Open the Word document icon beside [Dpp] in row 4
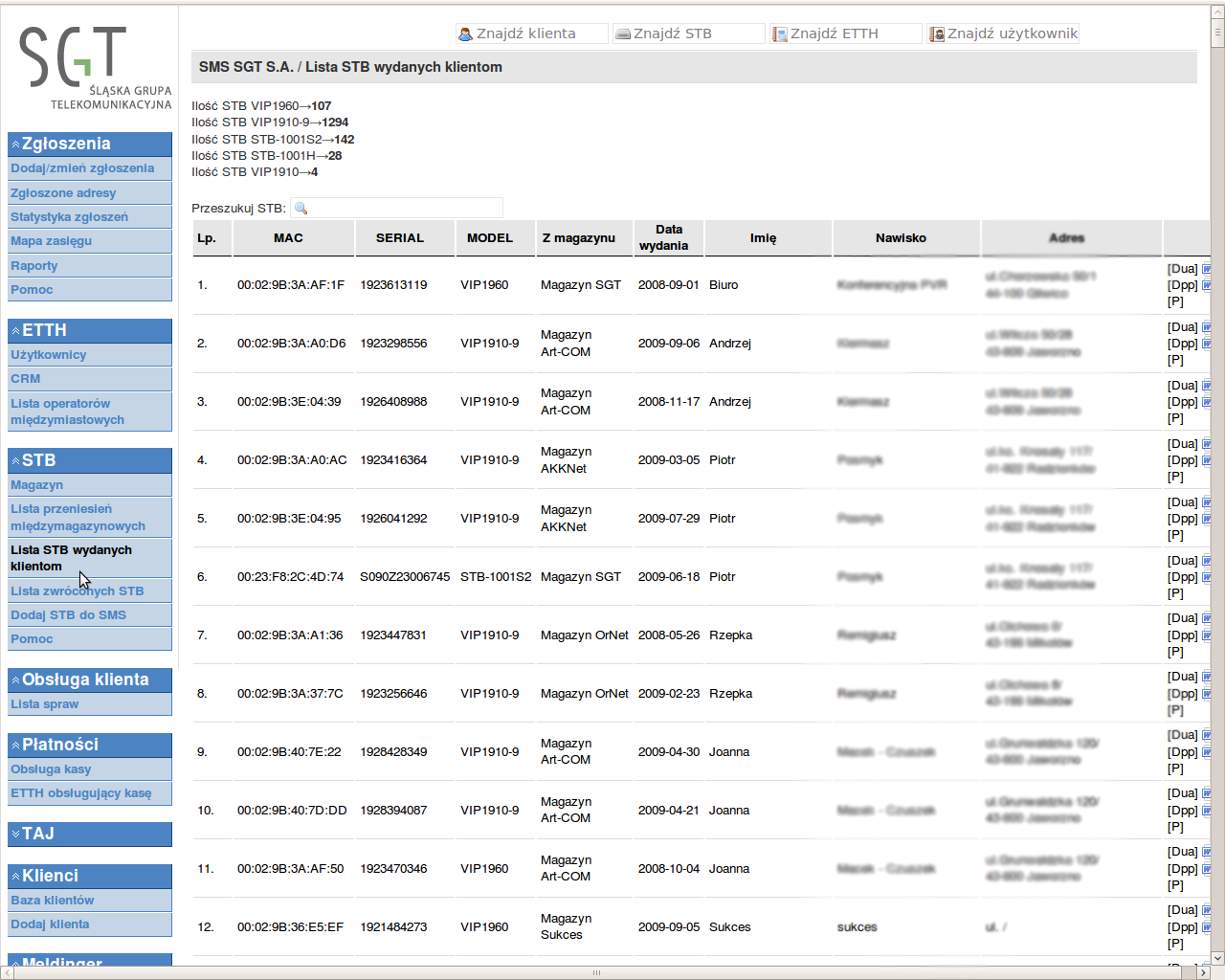 coord(1206,460)
